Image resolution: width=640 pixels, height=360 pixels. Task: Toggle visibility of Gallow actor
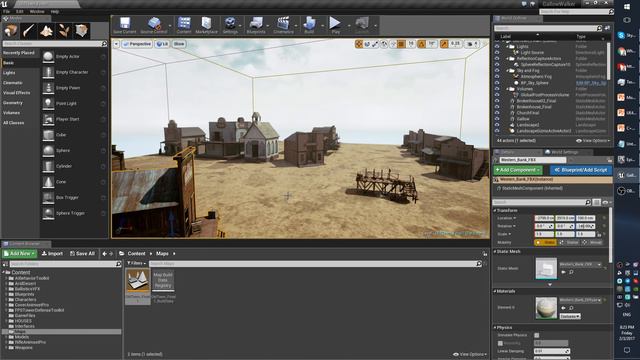click(497, 119)
